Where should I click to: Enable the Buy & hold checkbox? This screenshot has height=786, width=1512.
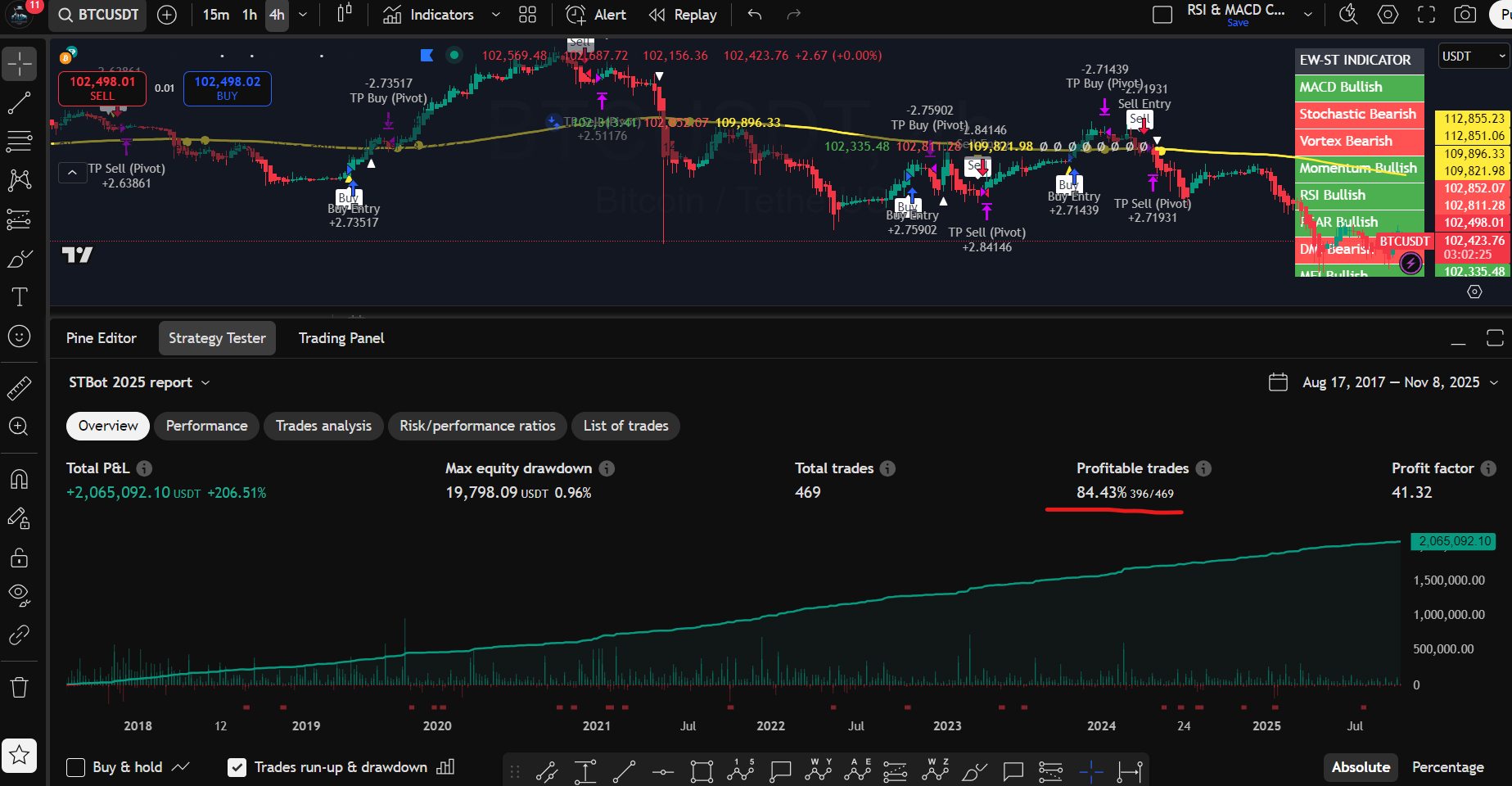[75, 767]
